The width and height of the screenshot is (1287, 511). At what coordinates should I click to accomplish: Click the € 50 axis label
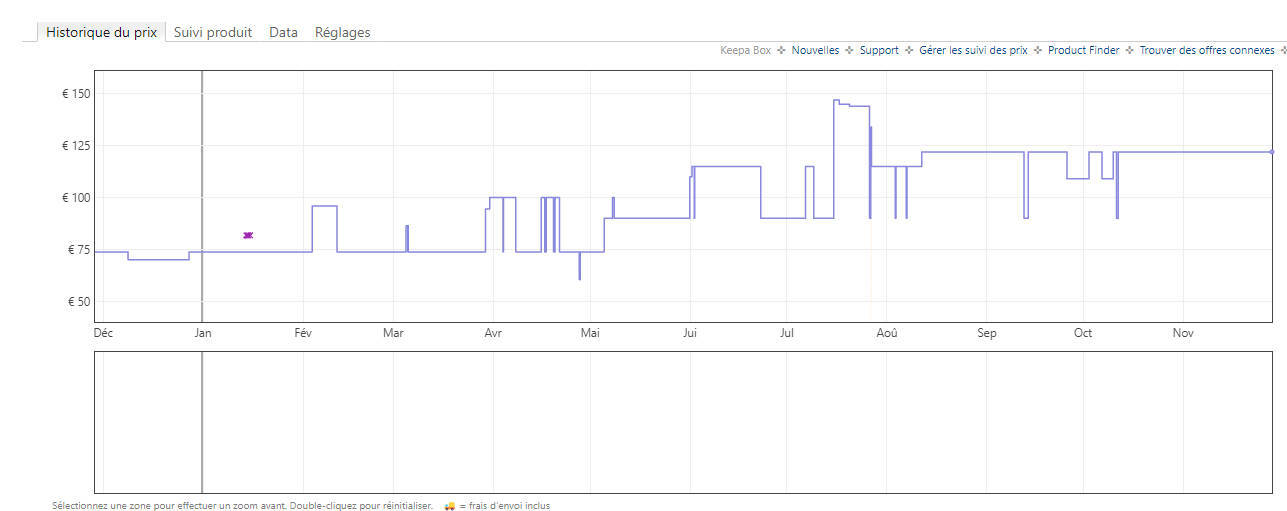point(79,302)
